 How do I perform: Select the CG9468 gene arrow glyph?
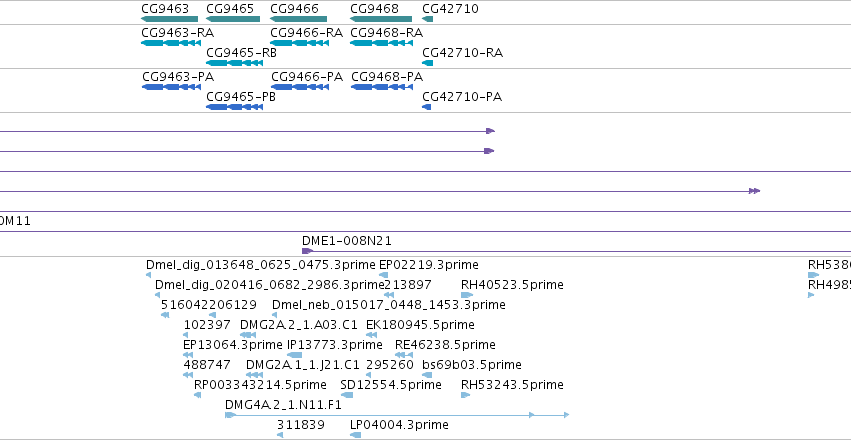coord(381,19)
